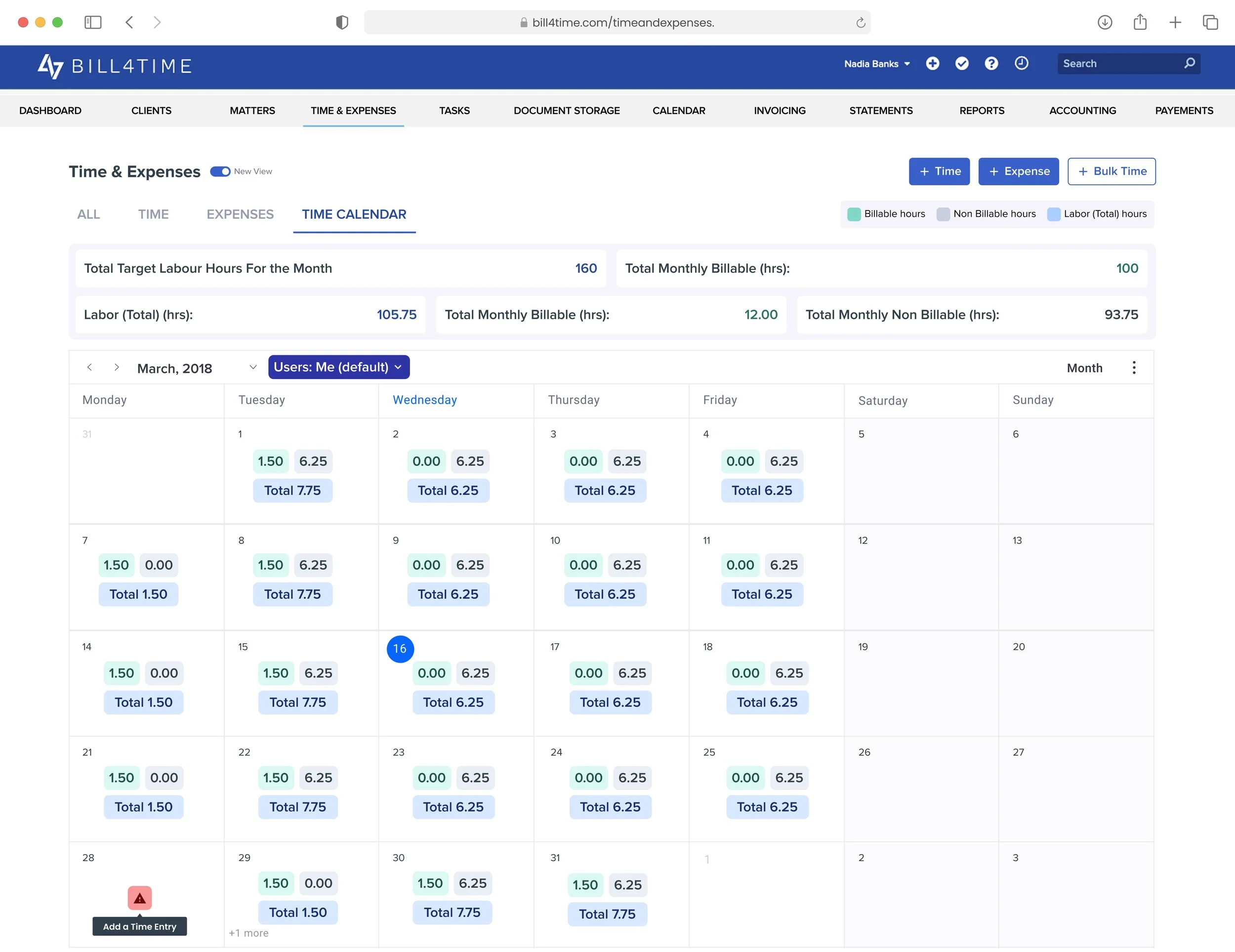Click the Safari sidebar toggle icon
Image resolution: width=1235 pixels, height=952 pixels.
(x=93, y=22)
